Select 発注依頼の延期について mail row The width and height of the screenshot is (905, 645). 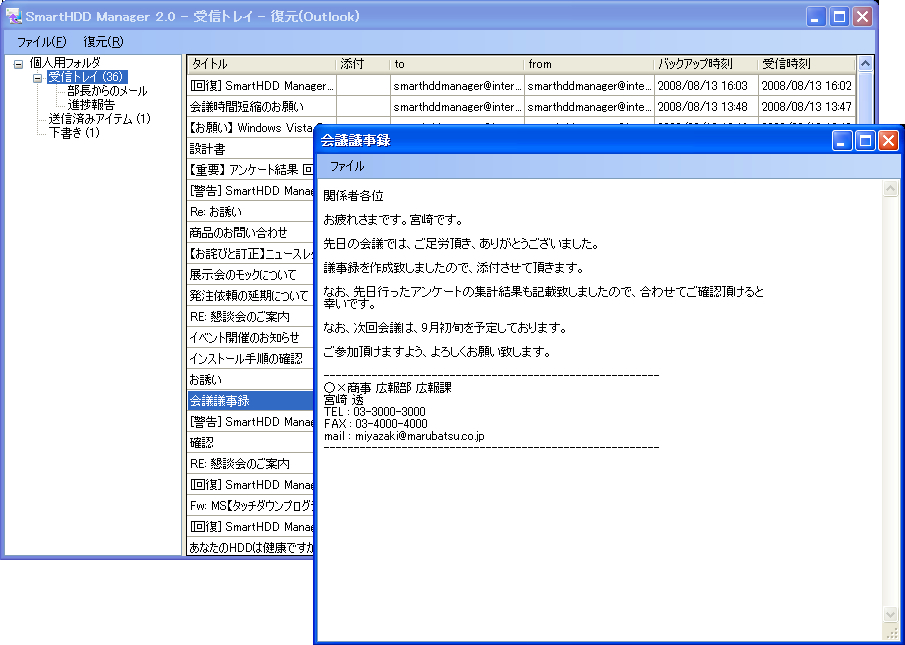pos(251,296)
